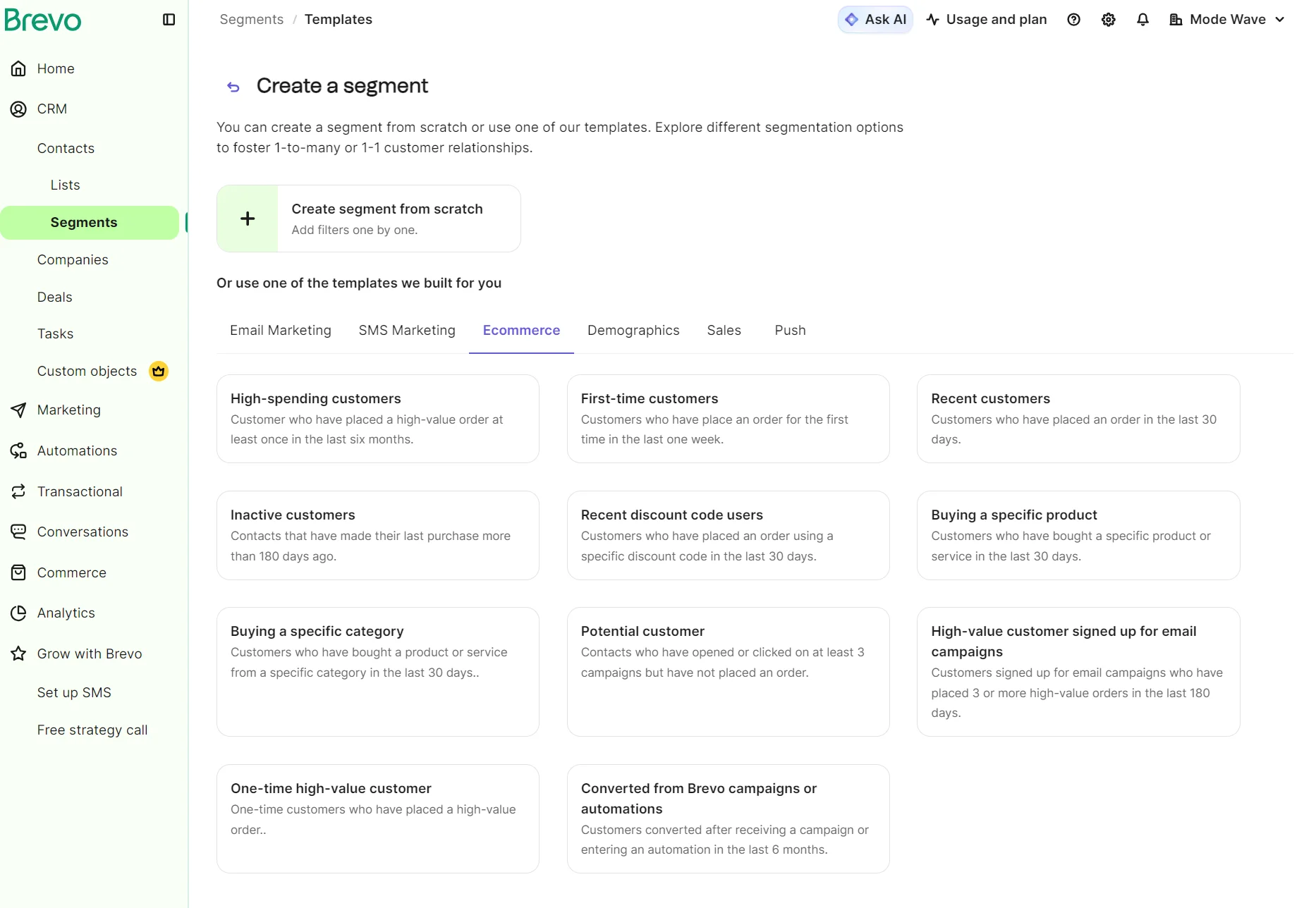Open Tasks in the sidebar

(55, 333)
